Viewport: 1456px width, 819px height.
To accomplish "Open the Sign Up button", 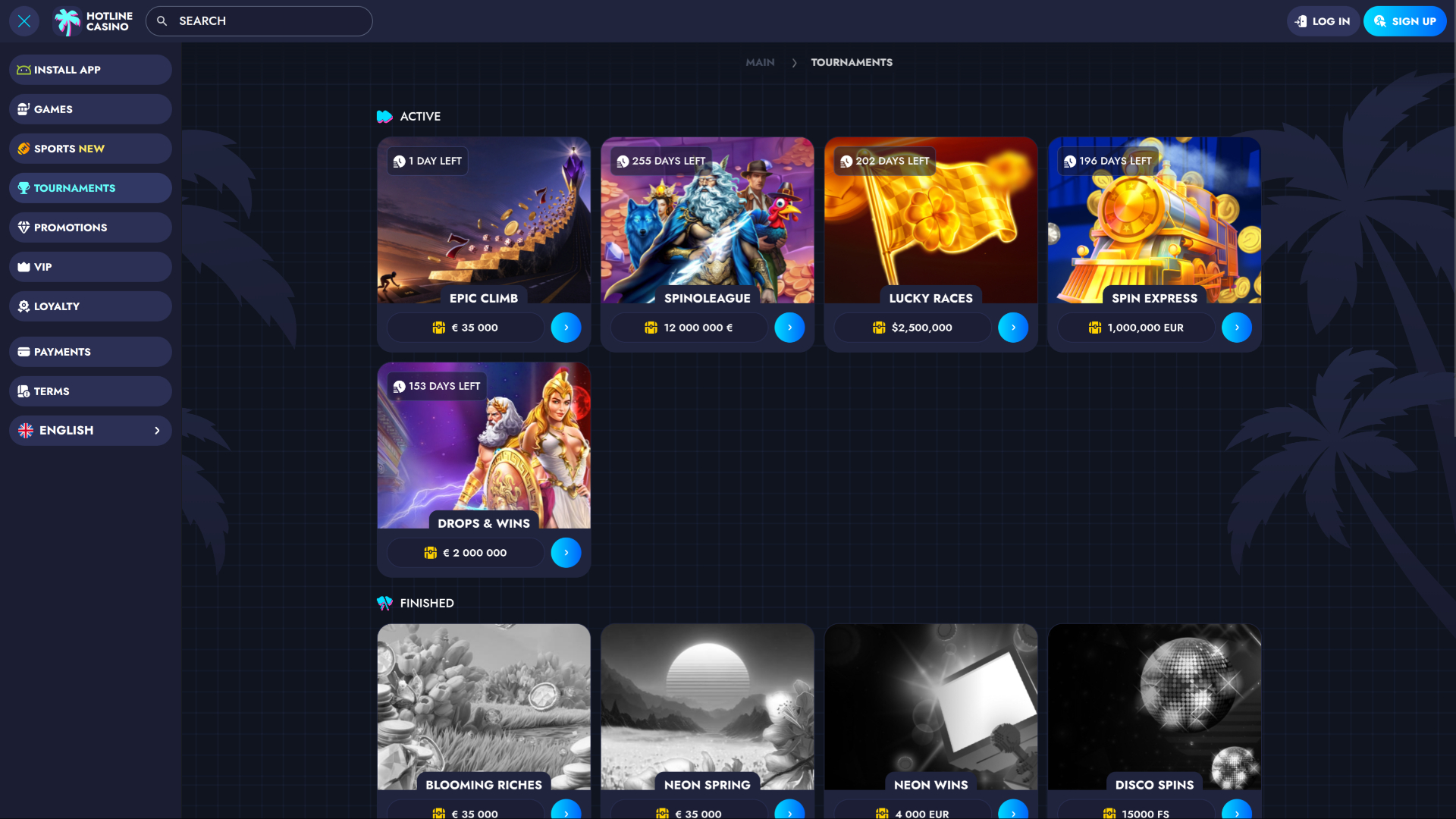I will coord(1404,21).
